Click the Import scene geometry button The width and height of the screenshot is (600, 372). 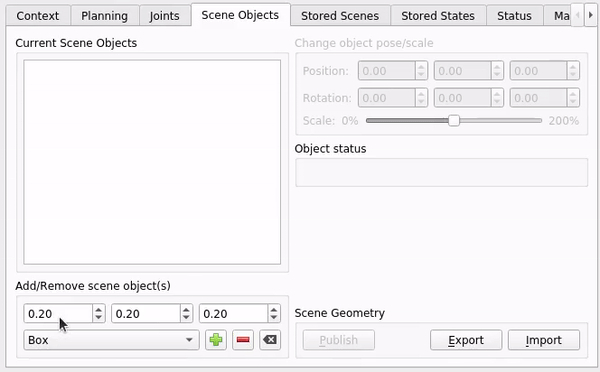pos(544,340)
